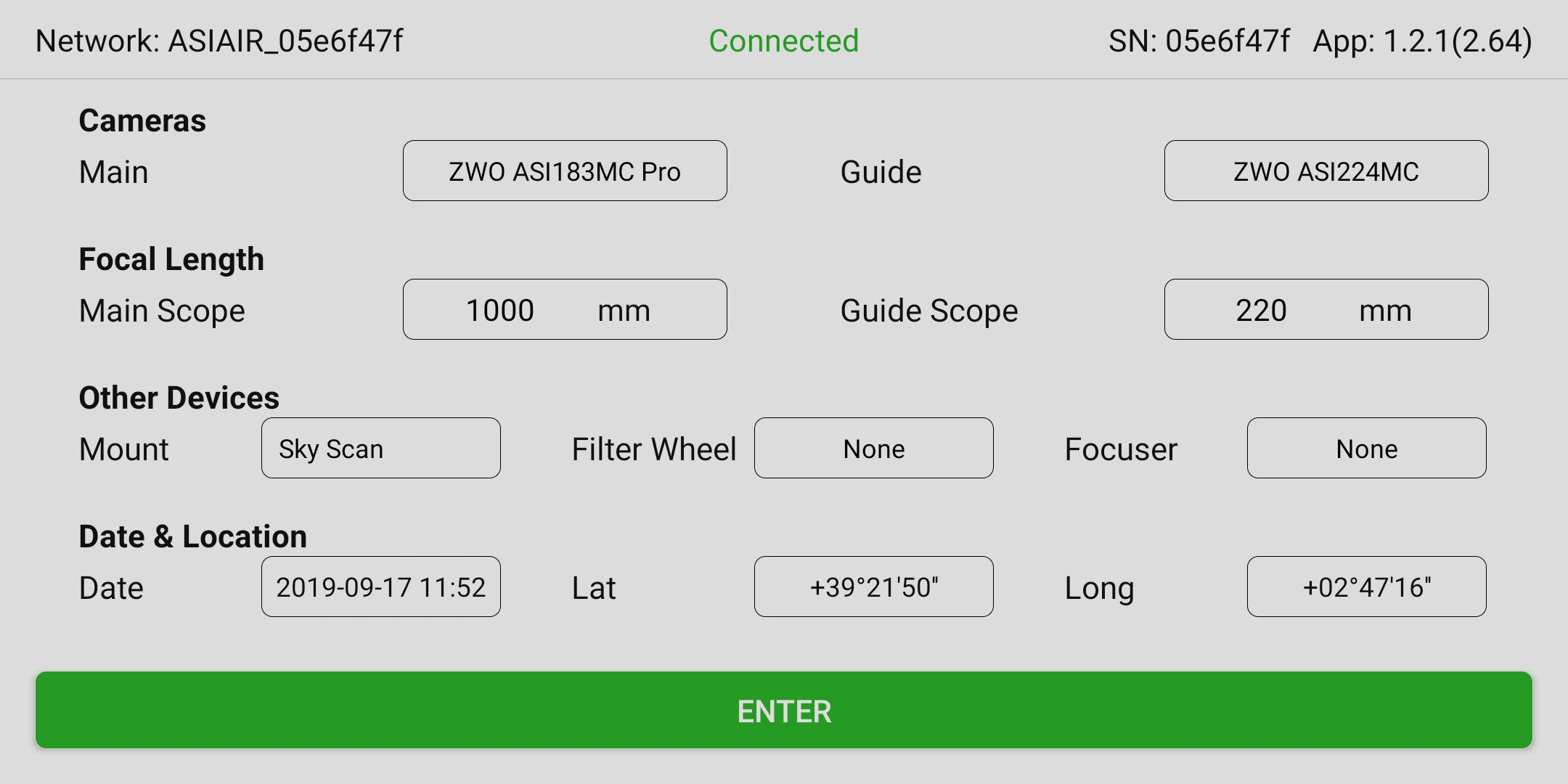Click the Main Scope focal length field
The height and width of the screenshot is (784, 1568).
coord(565,310)
